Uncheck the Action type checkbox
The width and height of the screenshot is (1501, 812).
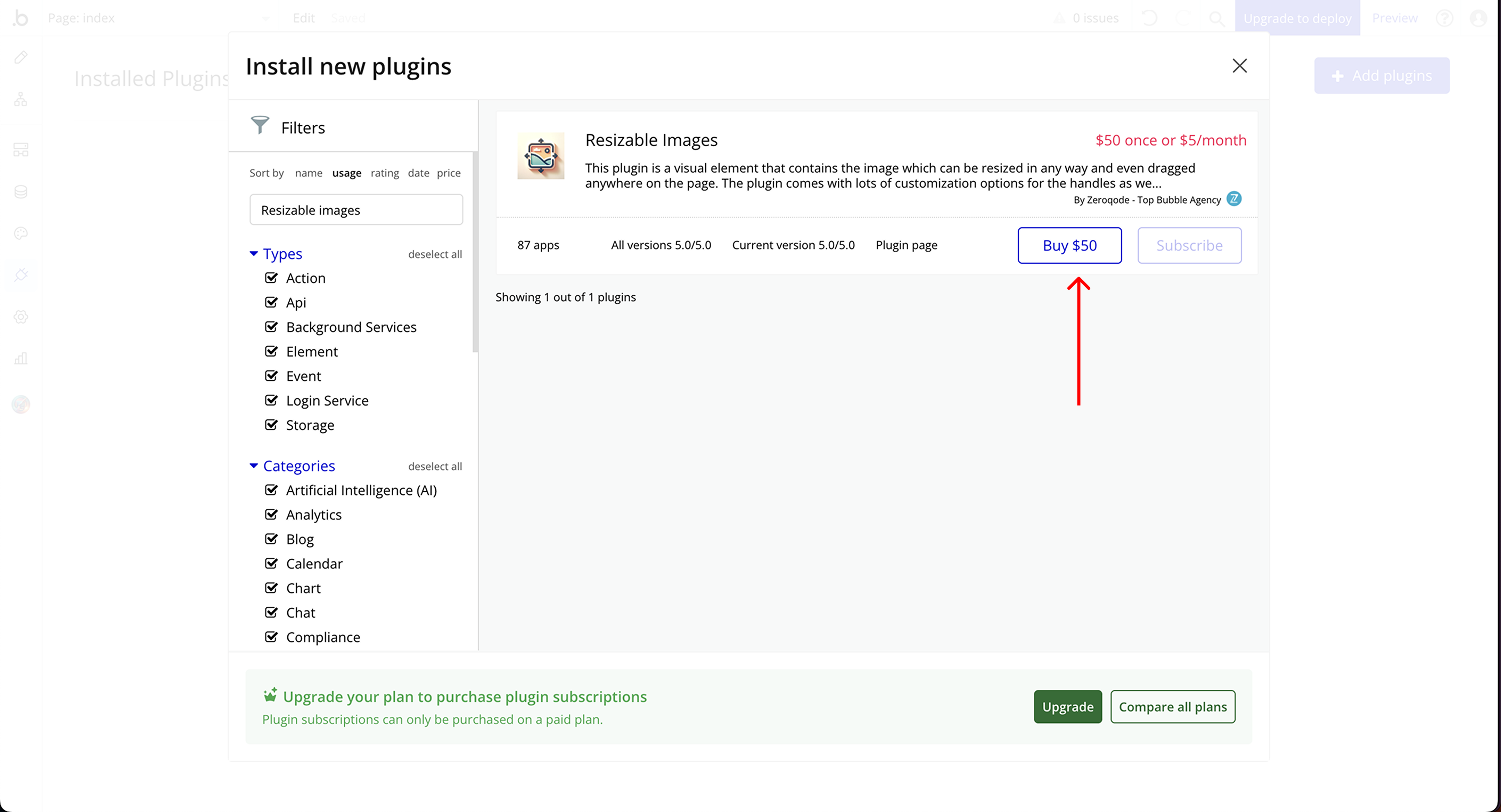[271, 278]
